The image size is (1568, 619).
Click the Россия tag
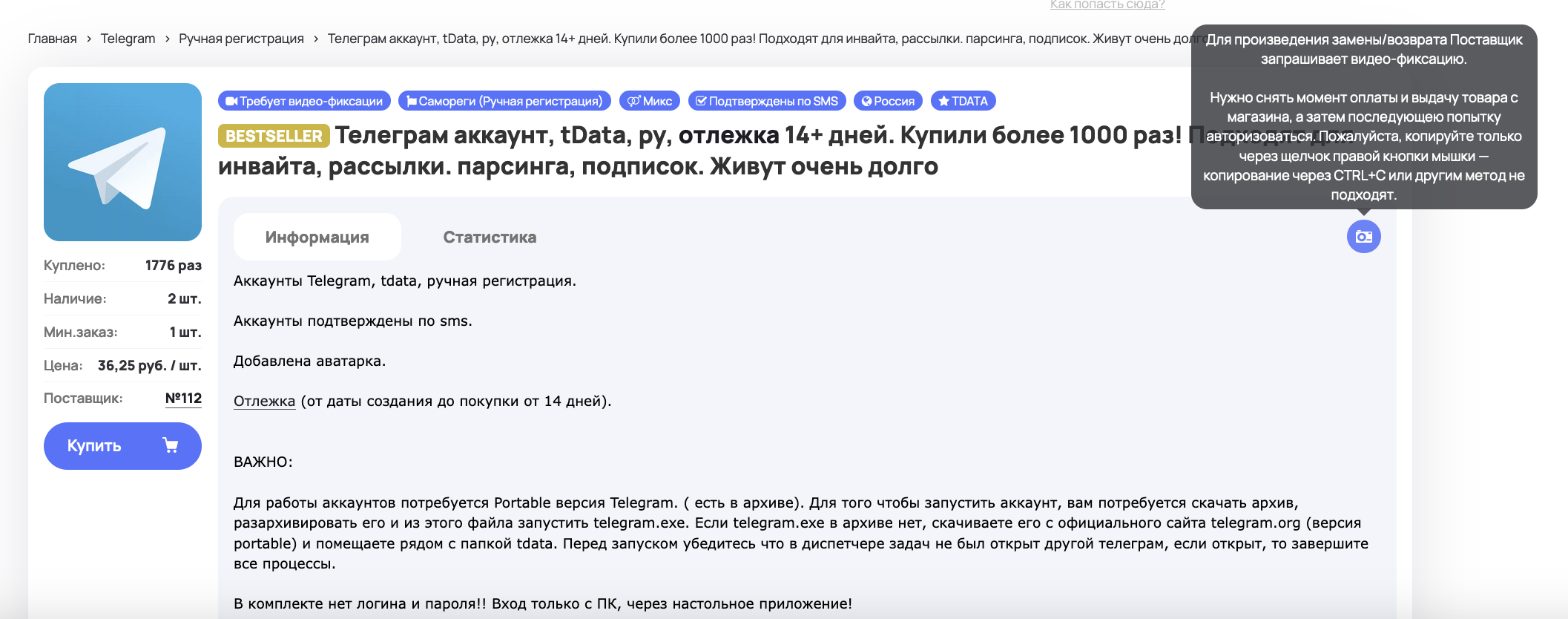(x=888, y=101)
